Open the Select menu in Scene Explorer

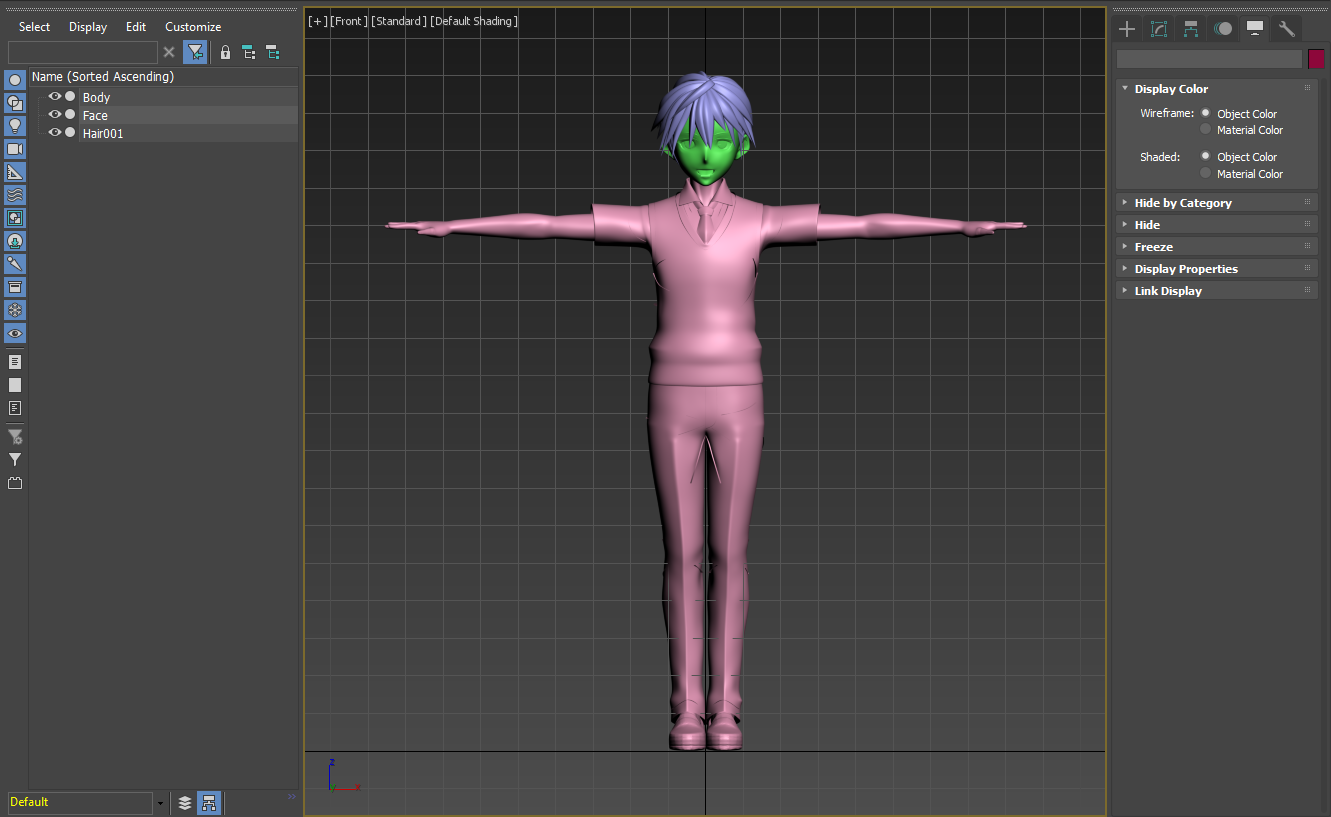(x=35, y=27)
